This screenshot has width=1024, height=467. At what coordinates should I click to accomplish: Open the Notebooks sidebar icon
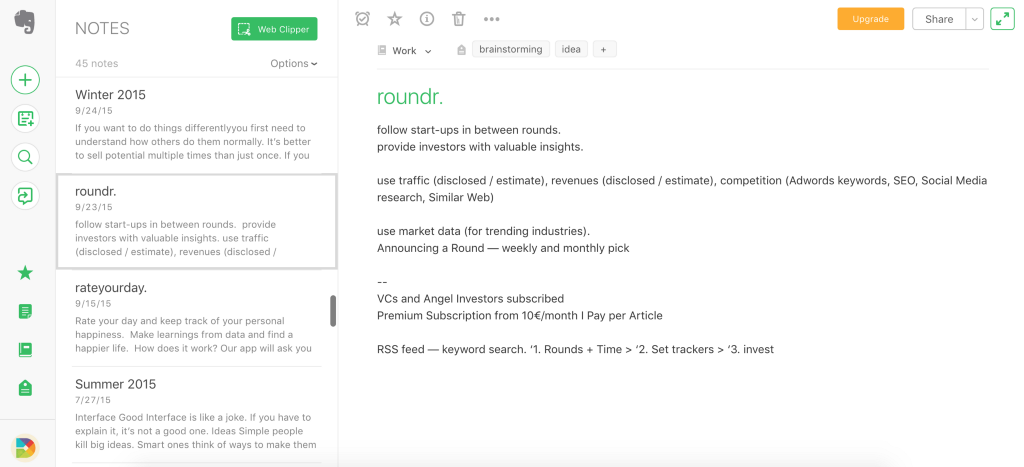26,350
